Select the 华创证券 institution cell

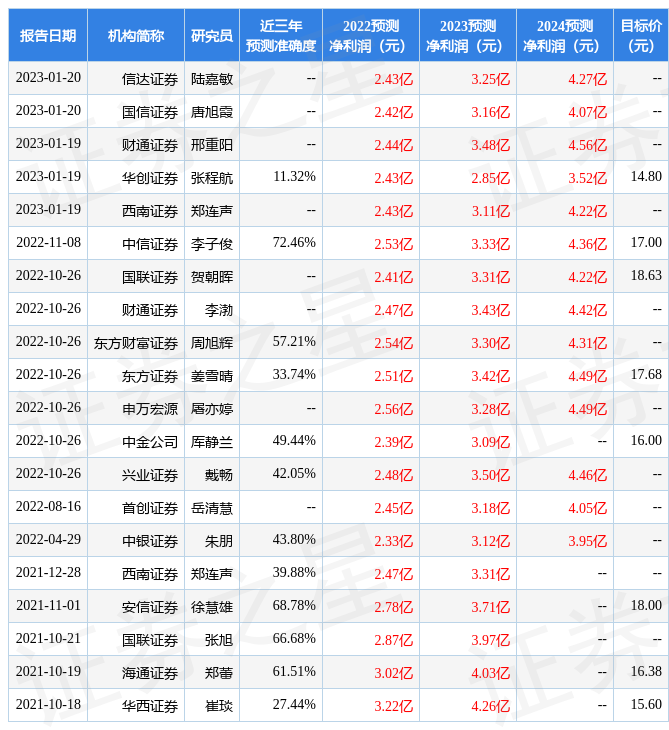pyautogui.click(x=150, y=178)
